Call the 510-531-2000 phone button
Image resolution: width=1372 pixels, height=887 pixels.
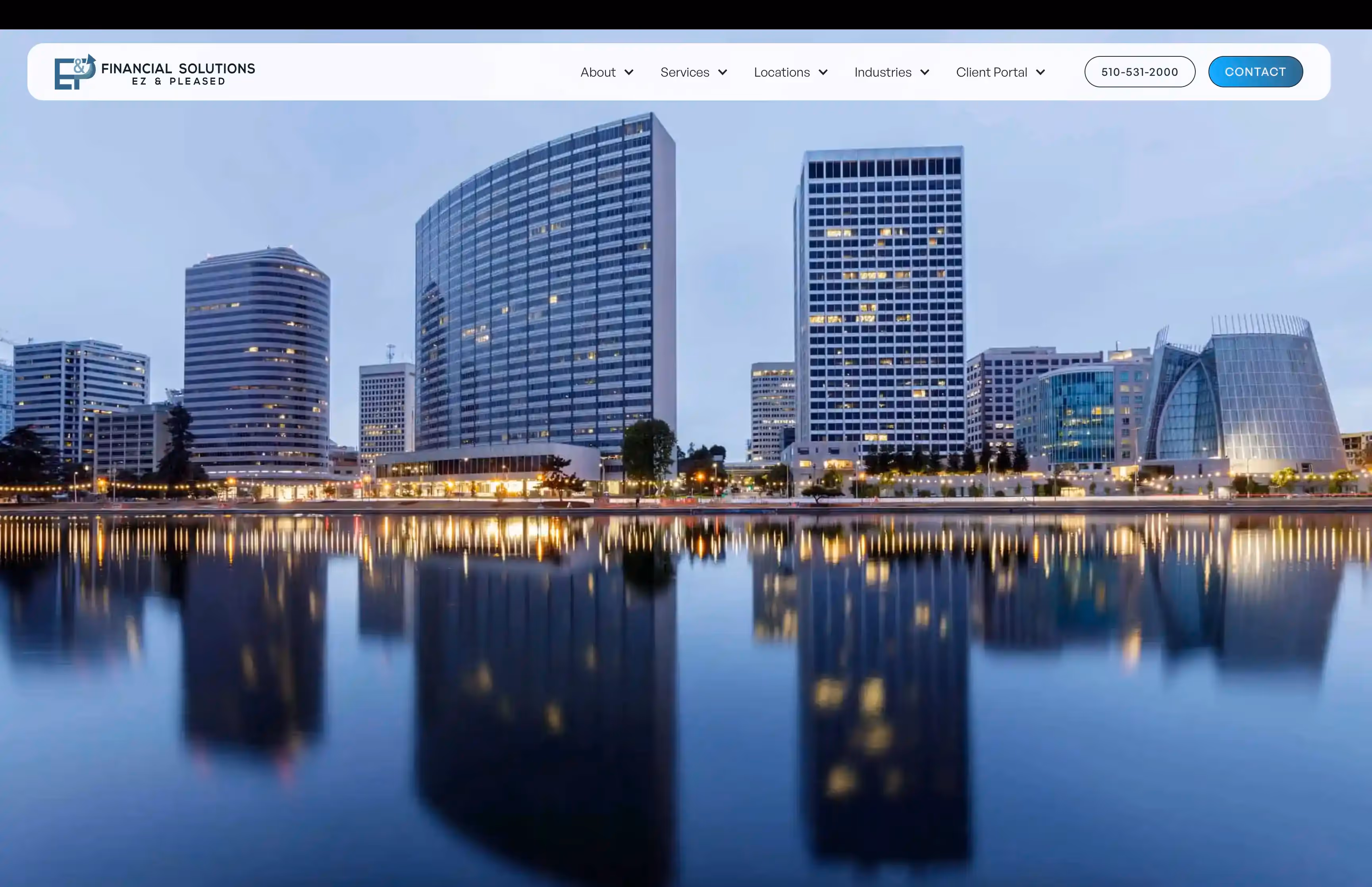coord(1139,72)
